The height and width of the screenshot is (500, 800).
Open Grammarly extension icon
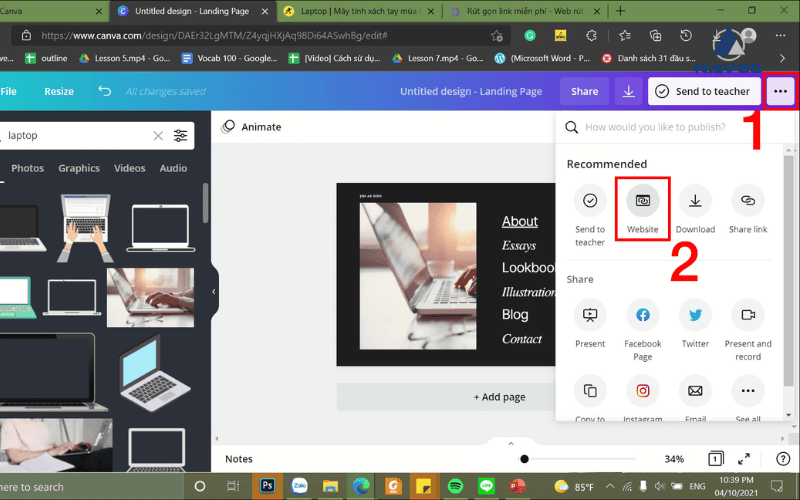(x=530, y=36)
